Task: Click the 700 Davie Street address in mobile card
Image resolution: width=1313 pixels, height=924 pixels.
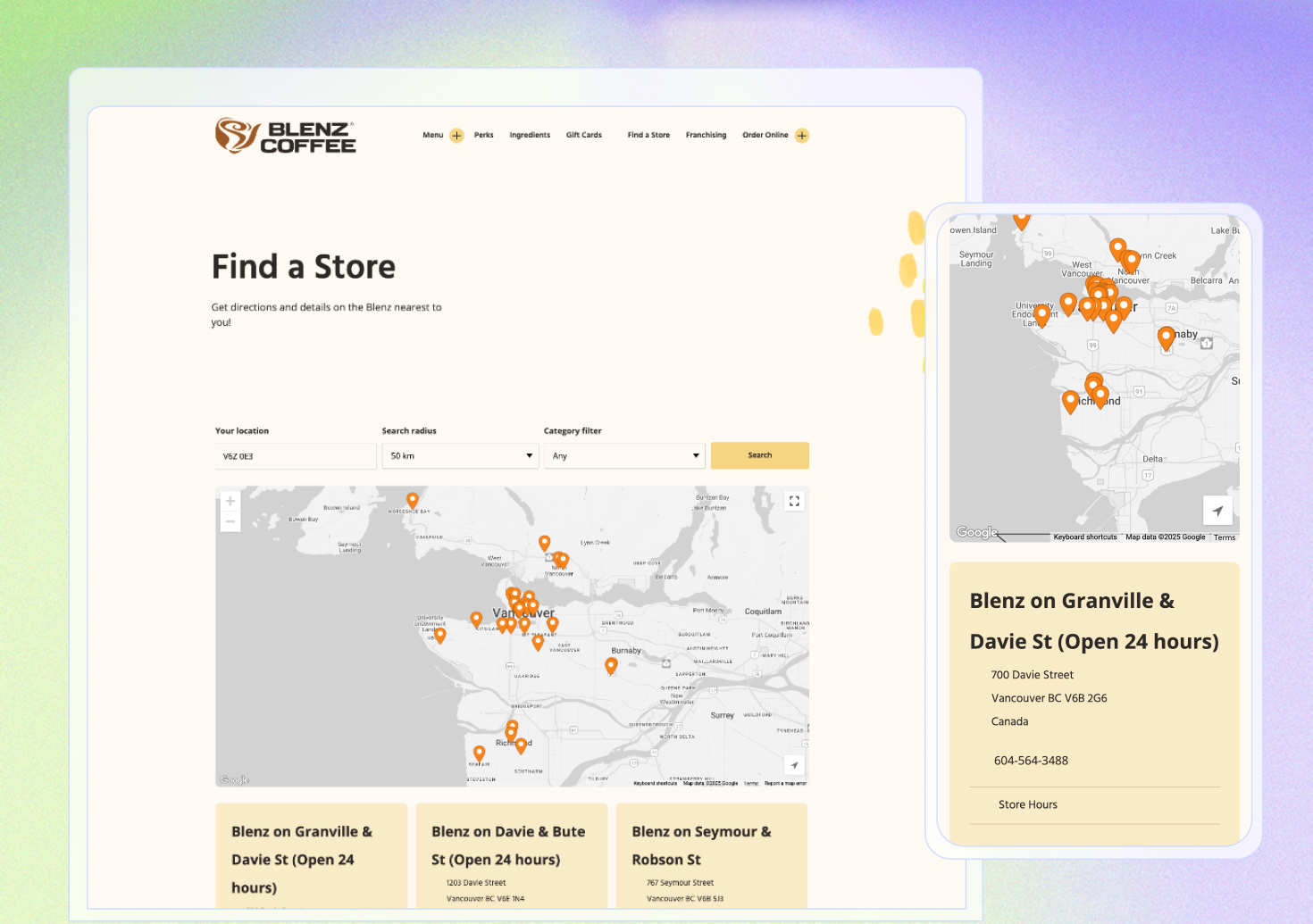Action: (1032, 675)
